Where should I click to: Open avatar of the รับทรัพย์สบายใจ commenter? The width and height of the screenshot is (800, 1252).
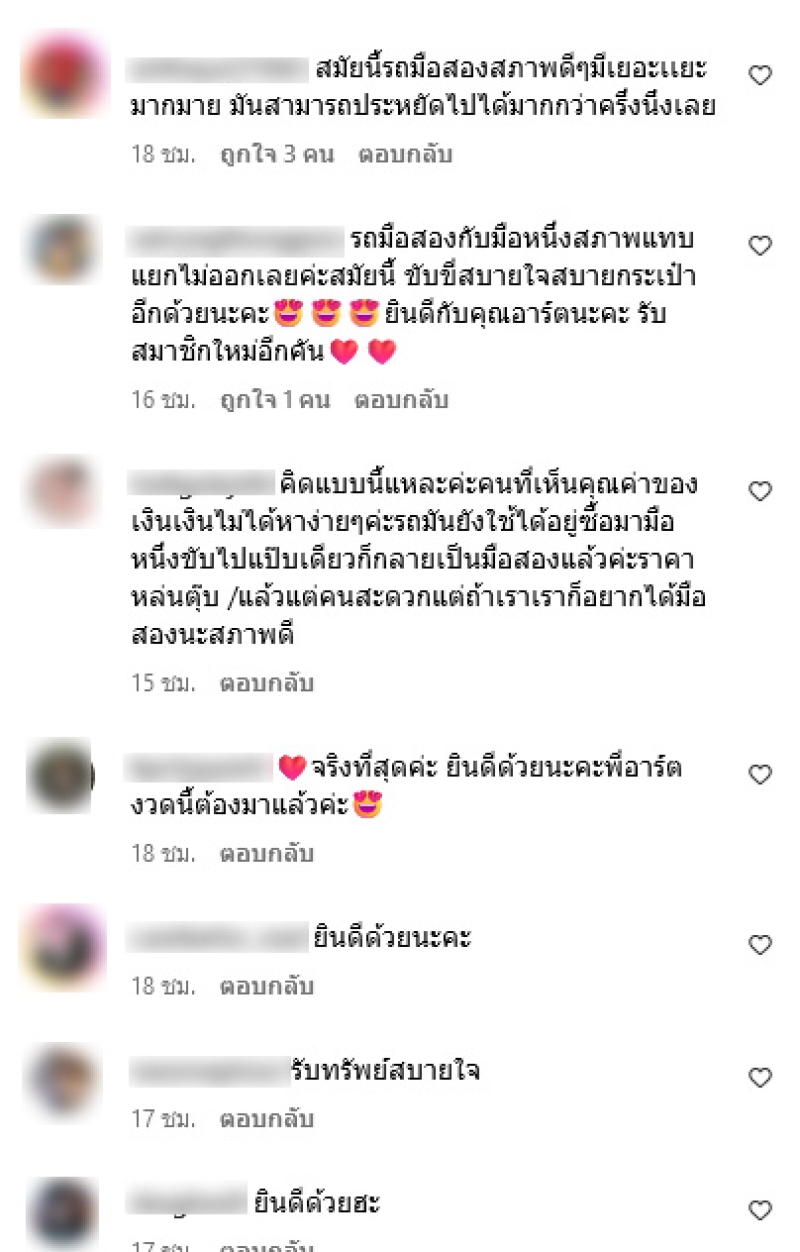tap(63, 1080)
